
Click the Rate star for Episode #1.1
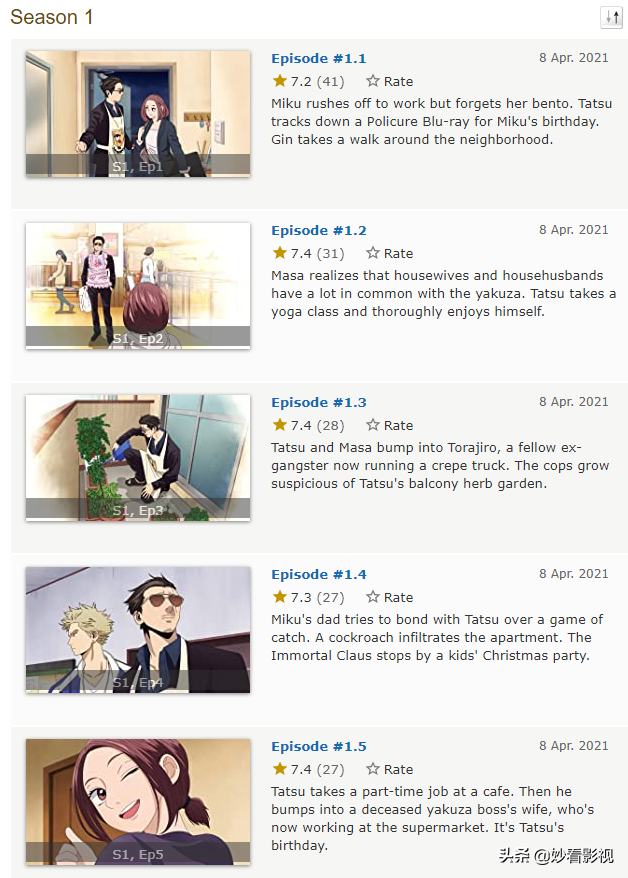pos(373,81)
